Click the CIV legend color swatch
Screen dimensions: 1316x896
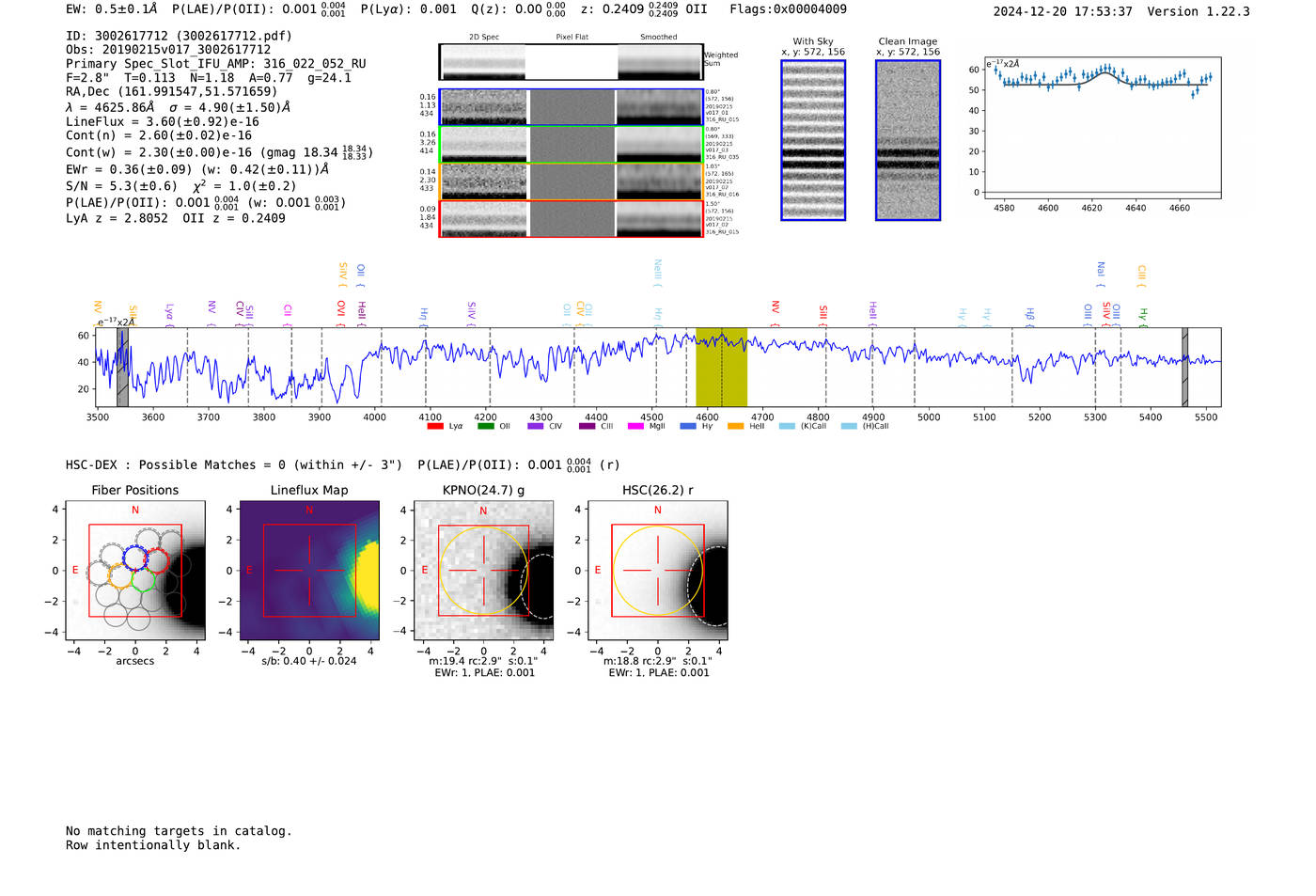tap(536, 426)
